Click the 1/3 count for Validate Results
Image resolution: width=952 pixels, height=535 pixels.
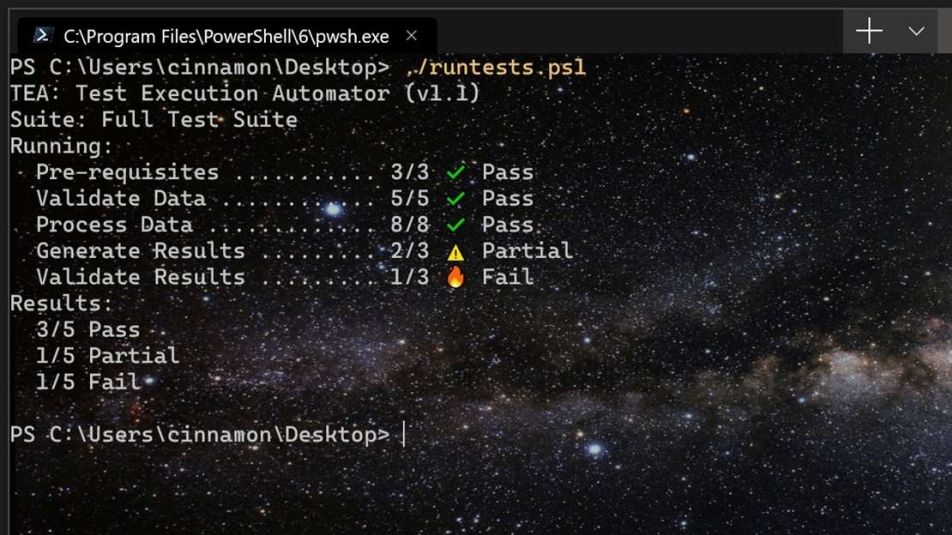pos(410,277)
